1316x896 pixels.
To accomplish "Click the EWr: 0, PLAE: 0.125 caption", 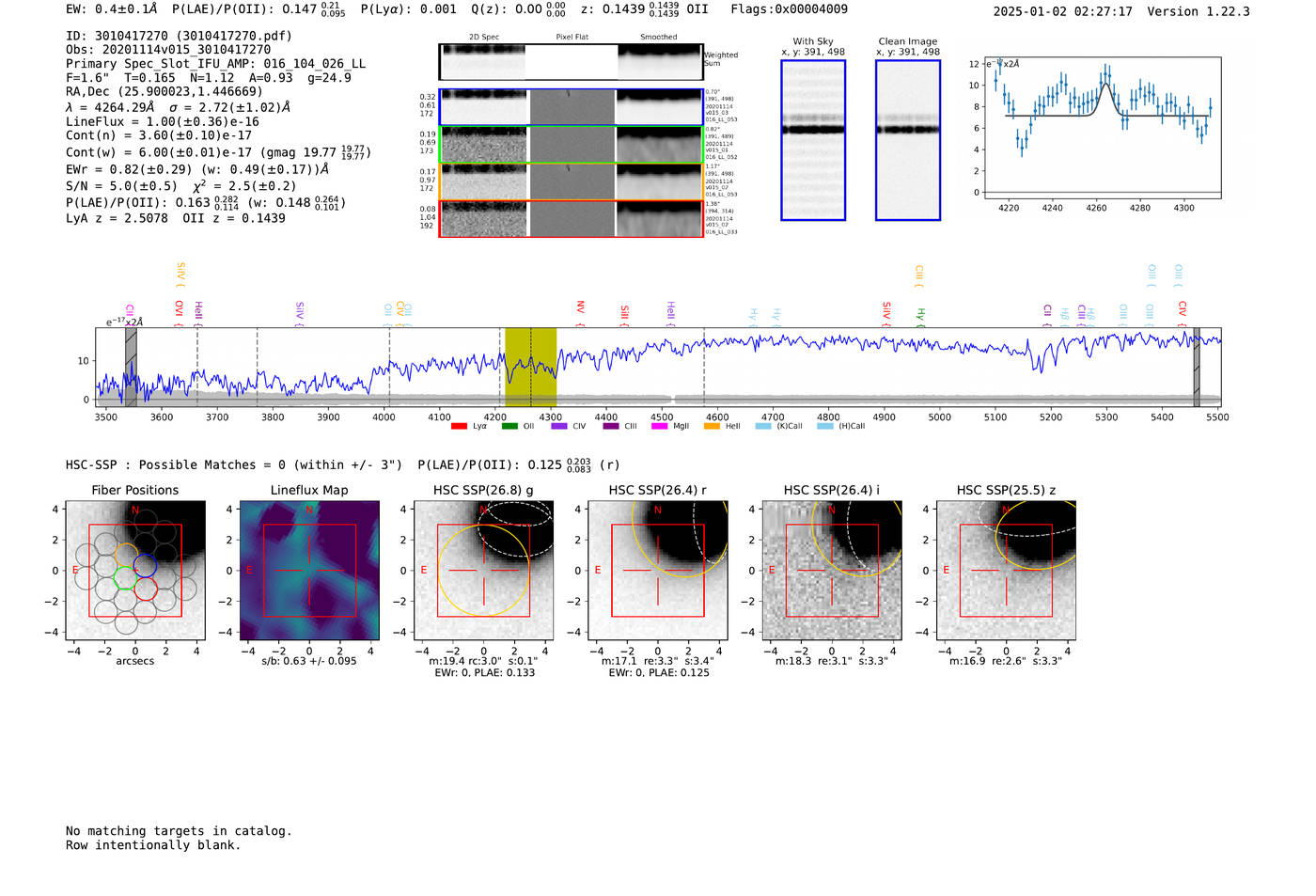I will click(x=658, y=673).
